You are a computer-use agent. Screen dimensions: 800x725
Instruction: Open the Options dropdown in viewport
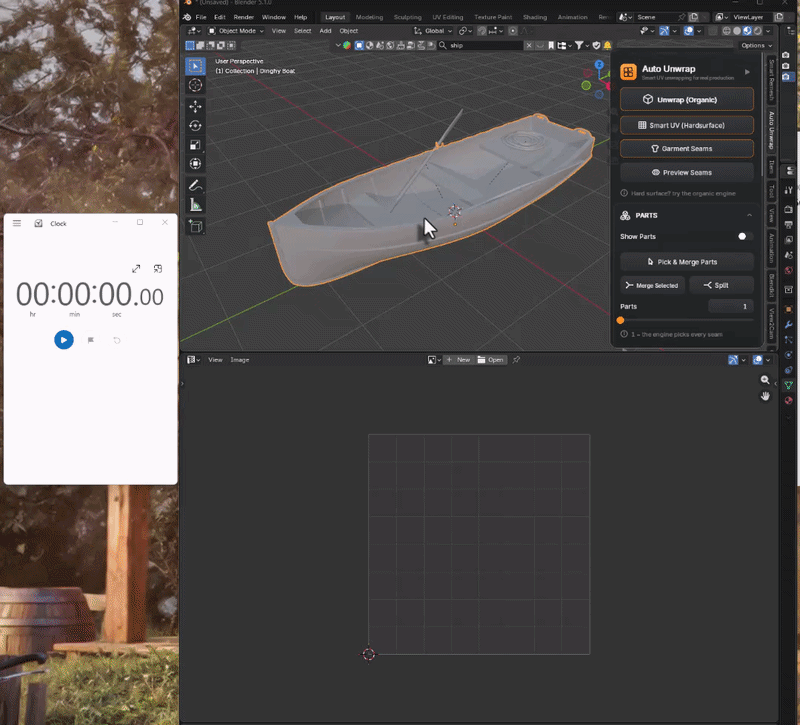tap(756, 45)
